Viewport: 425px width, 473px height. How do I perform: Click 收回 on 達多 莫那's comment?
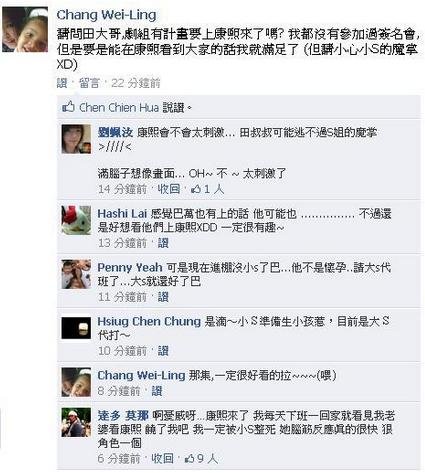tap(163, 459)
